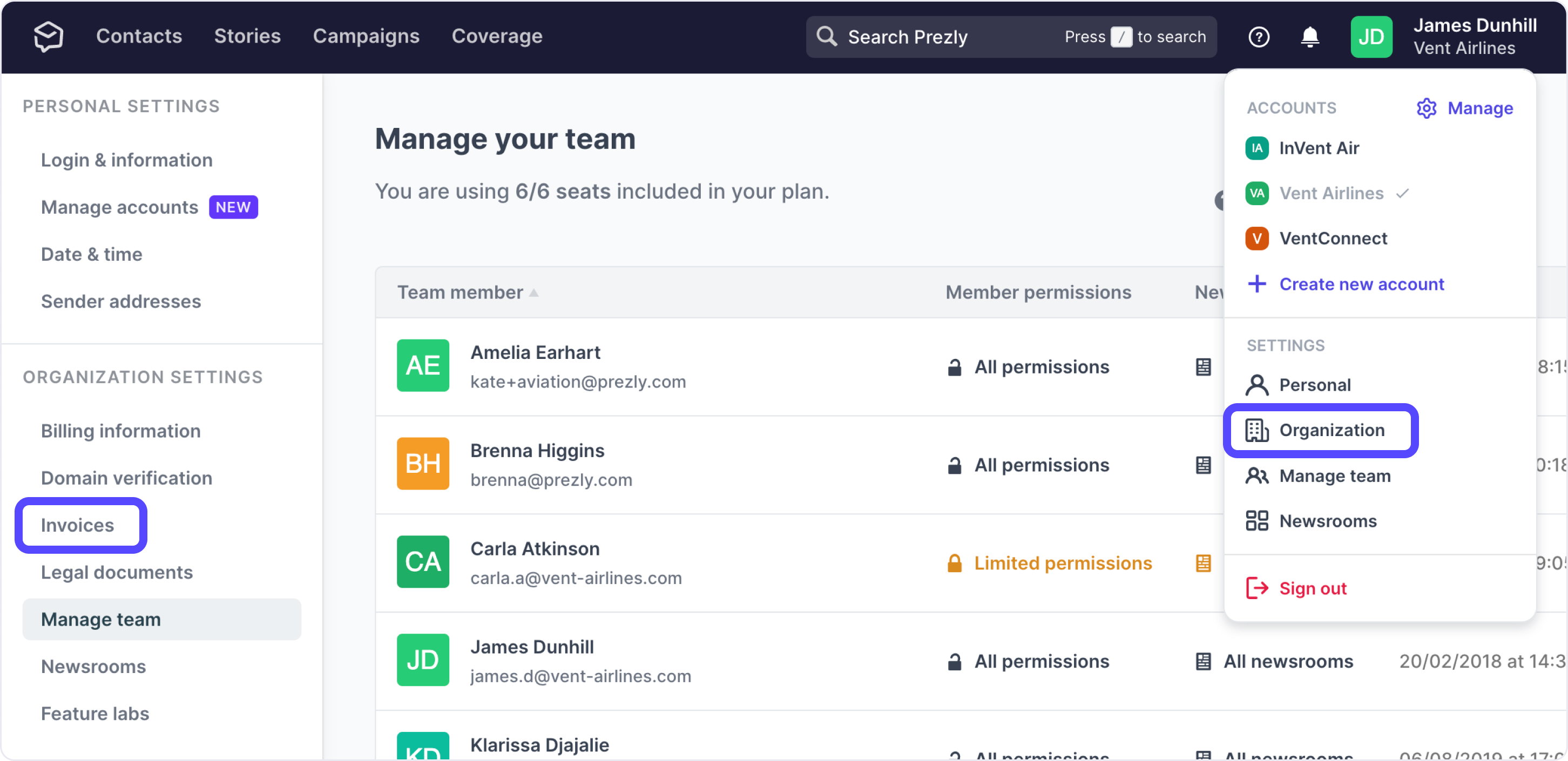
Task: Open notifications bell icon
Action: tap(1310, 37)
